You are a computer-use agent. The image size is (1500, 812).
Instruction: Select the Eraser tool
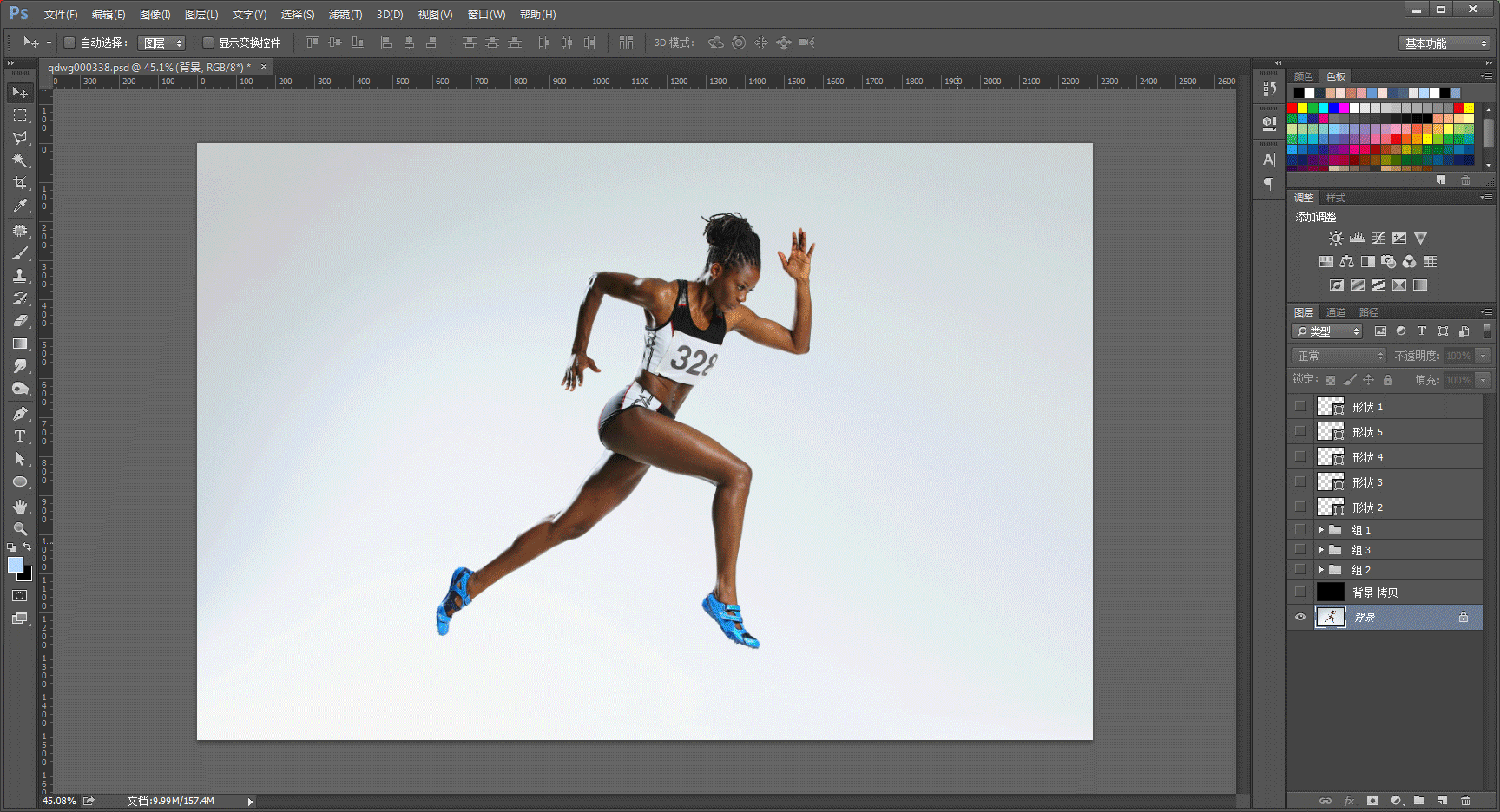(20, 321)
